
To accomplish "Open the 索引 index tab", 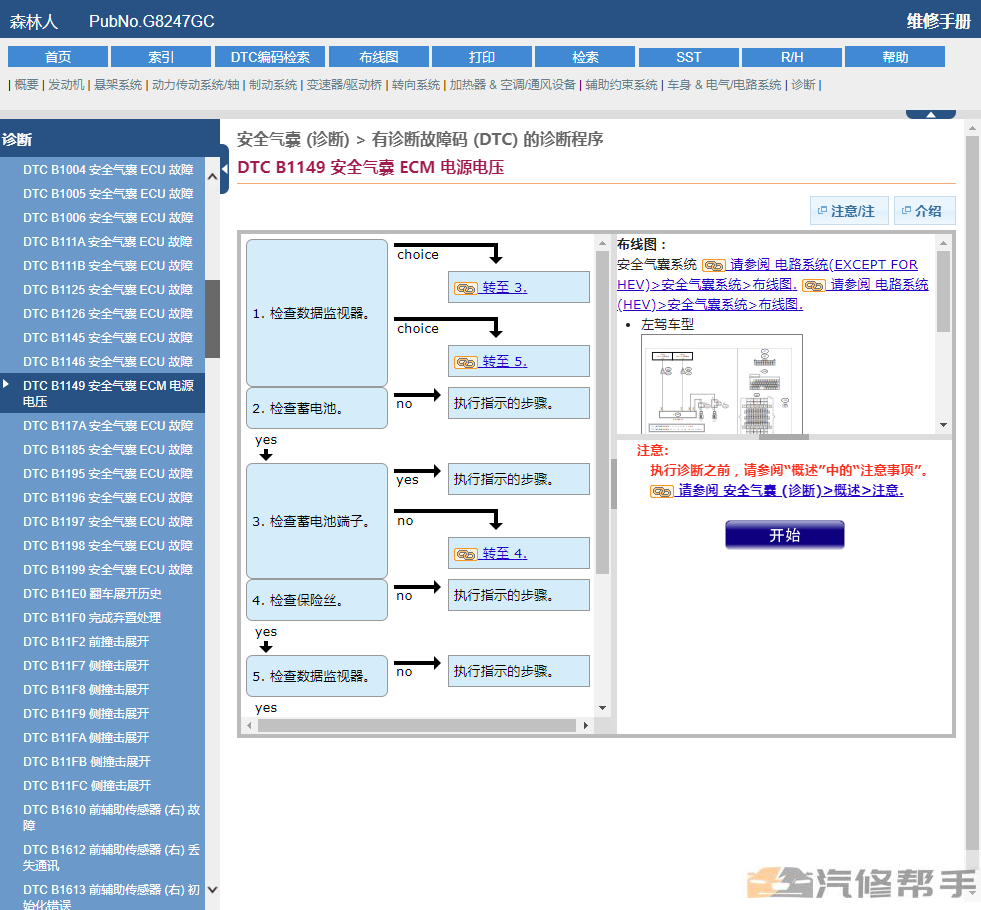I will [161, 57].
